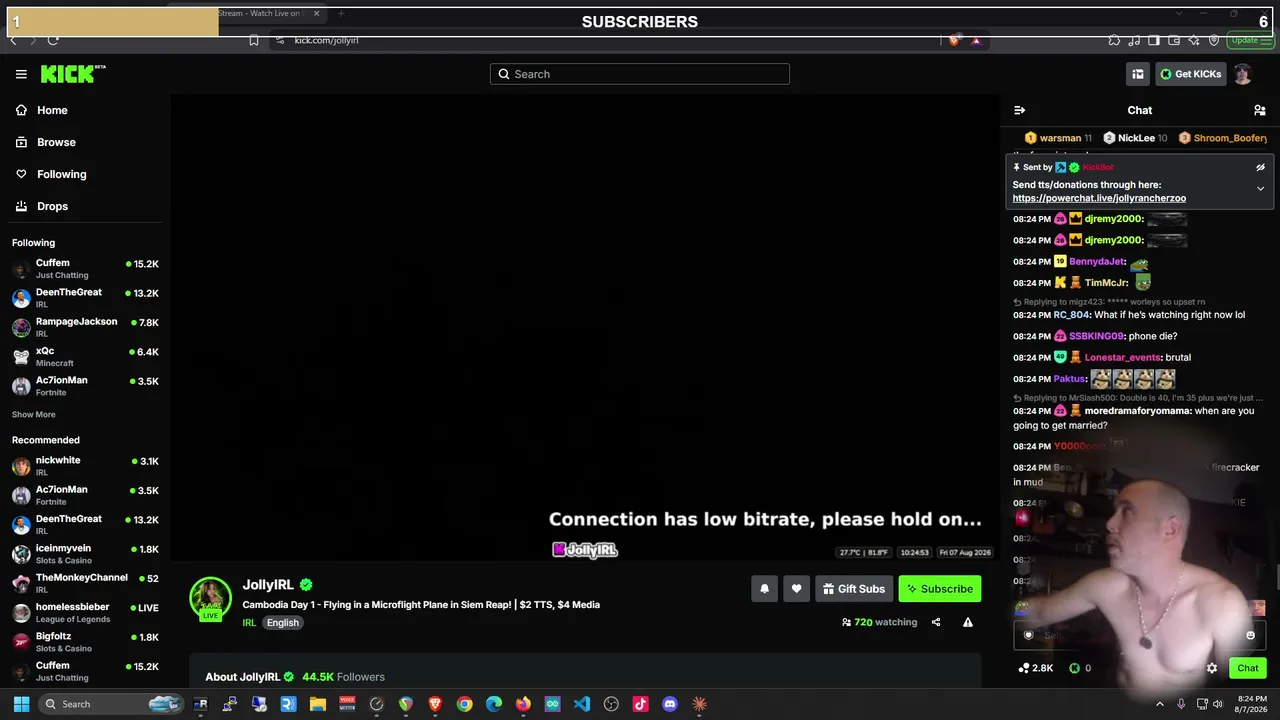1280x720 pixels.
Task: Open Cuffem channel in Following list
Action: point(85,269)
